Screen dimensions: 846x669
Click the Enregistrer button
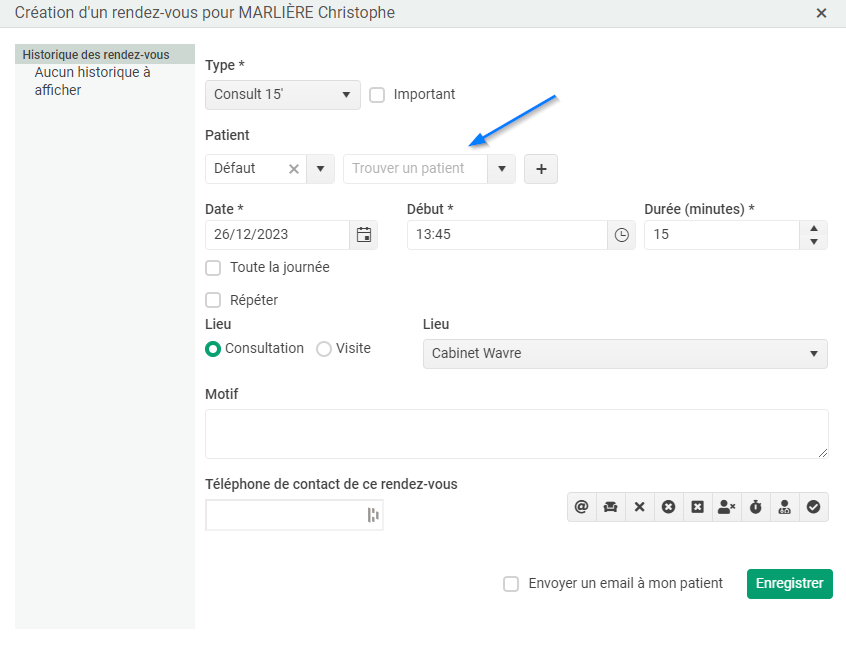tap(789, 584)
